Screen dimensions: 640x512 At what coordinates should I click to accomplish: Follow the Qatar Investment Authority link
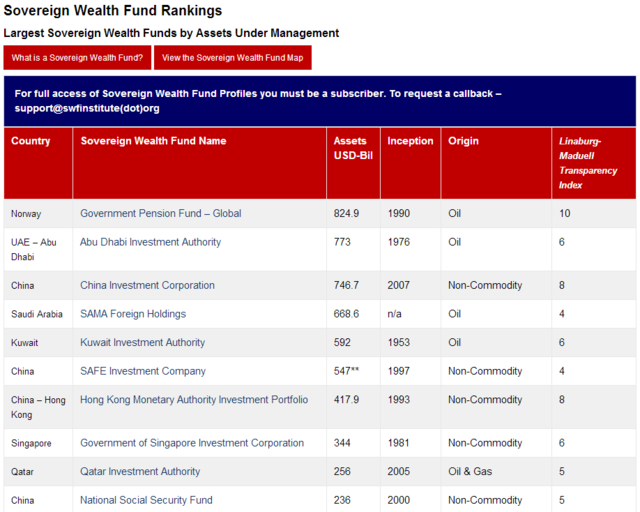click(x=140, y=472)
